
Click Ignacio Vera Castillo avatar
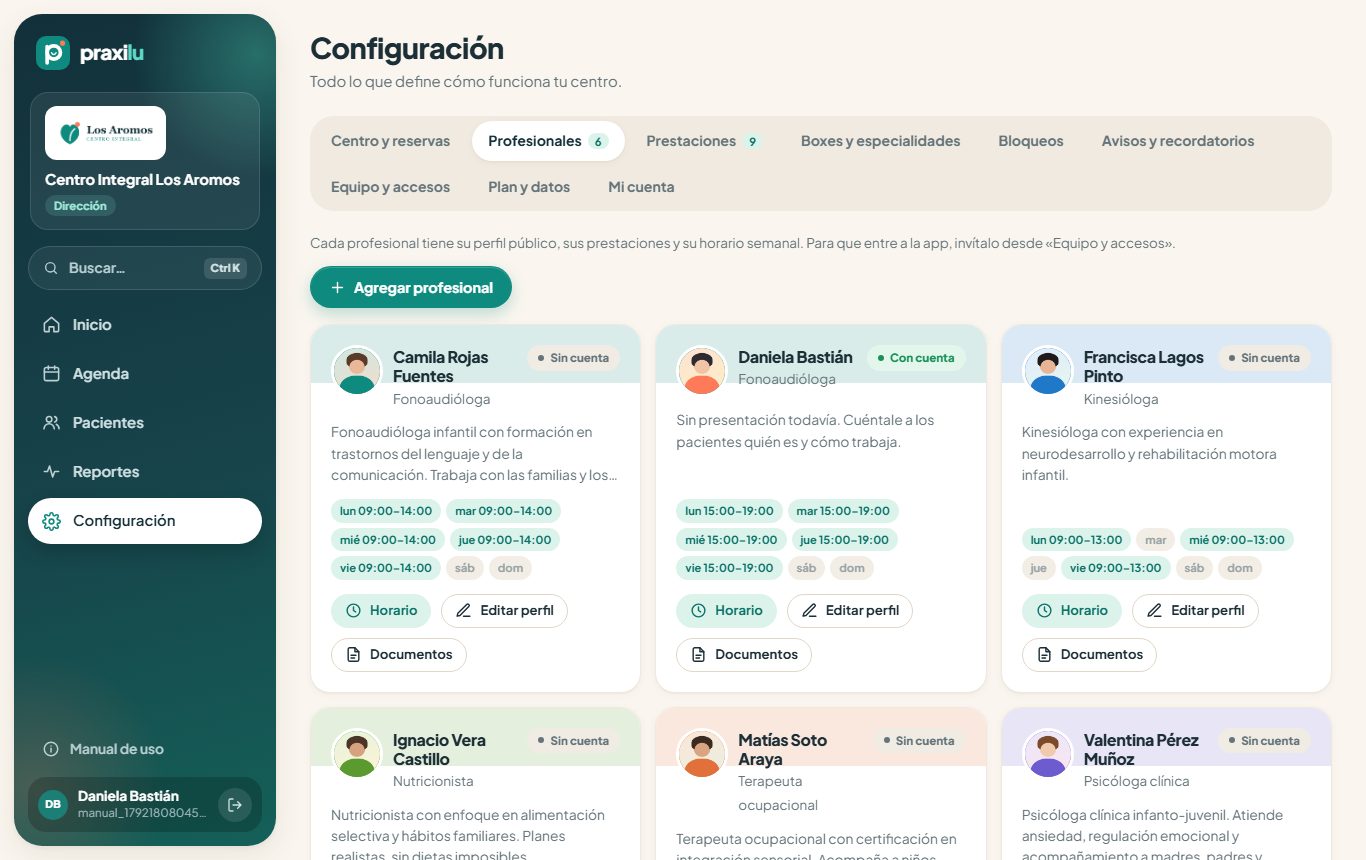(357, 754)
